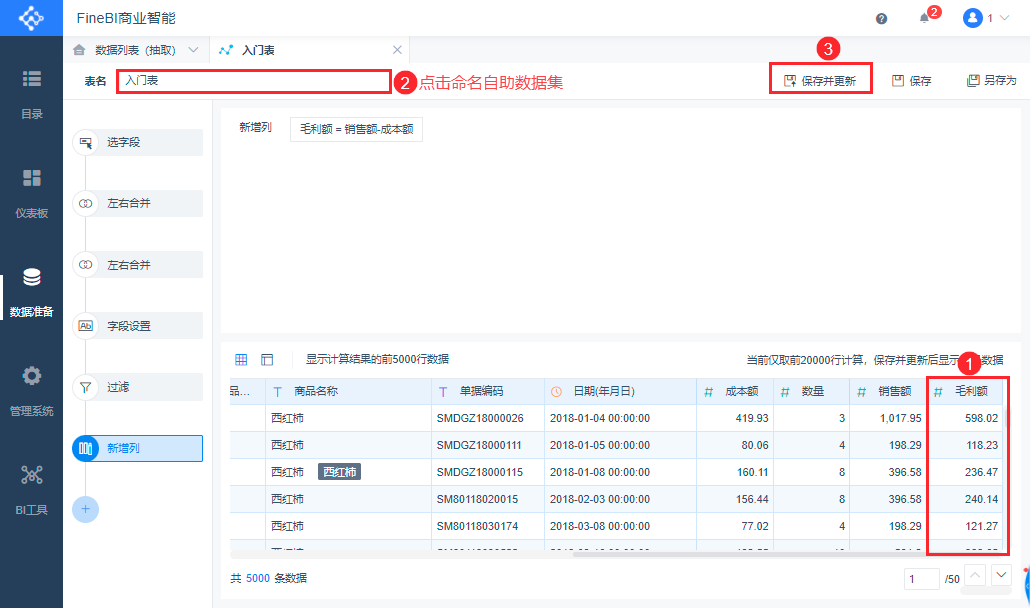Click the 598.02 gross profit cell

click(x=964, y=418)
